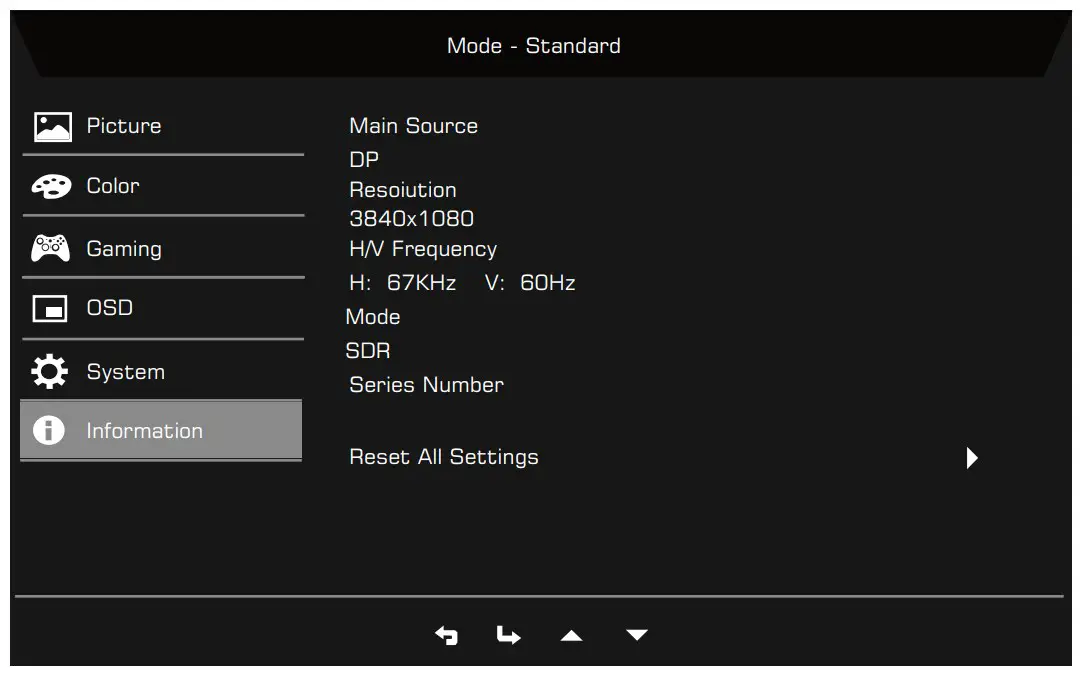
Task: Click the Resolution label
Action: (403, 190)
